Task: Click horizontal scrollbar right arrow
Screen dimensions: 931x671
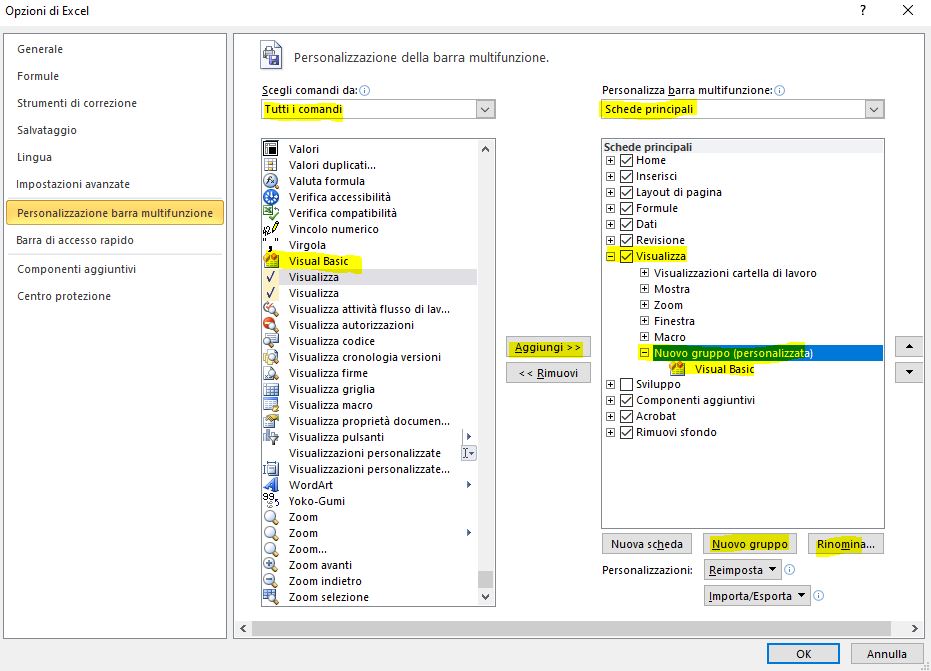Action: 914,628
